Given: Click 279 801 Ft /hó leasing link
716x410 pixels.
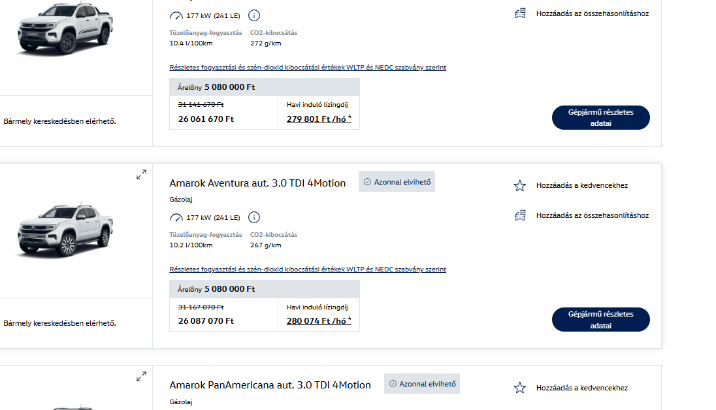Looking at the screenshot, I should tap(319, 119).
